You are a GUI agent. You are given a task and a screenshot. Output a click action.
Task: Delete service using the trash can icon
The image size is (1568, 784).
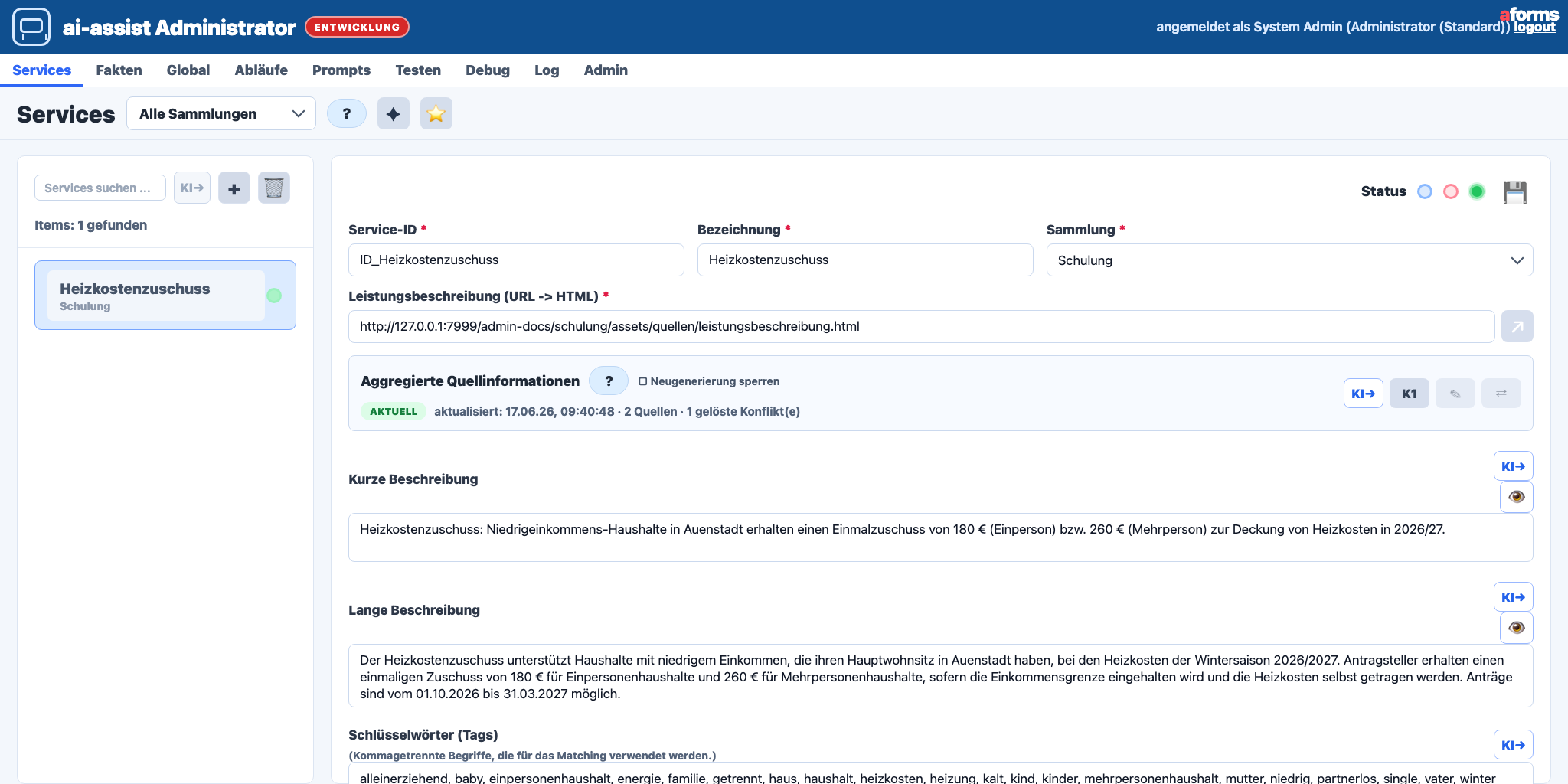(x=274, y=188)
